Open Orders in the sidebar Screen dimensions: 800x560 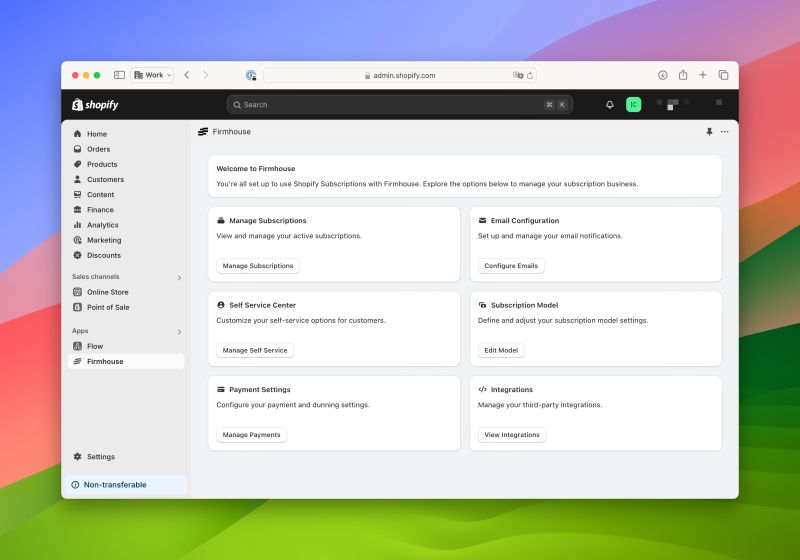tap(126, 149)
